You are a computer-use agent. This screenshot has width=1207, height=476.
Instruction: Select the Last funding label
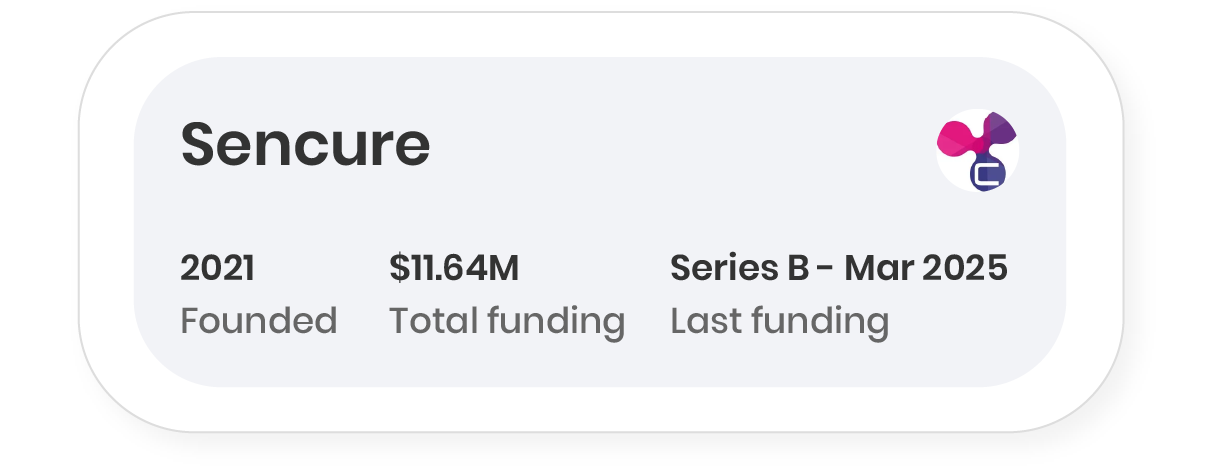[x=779, y=321]
